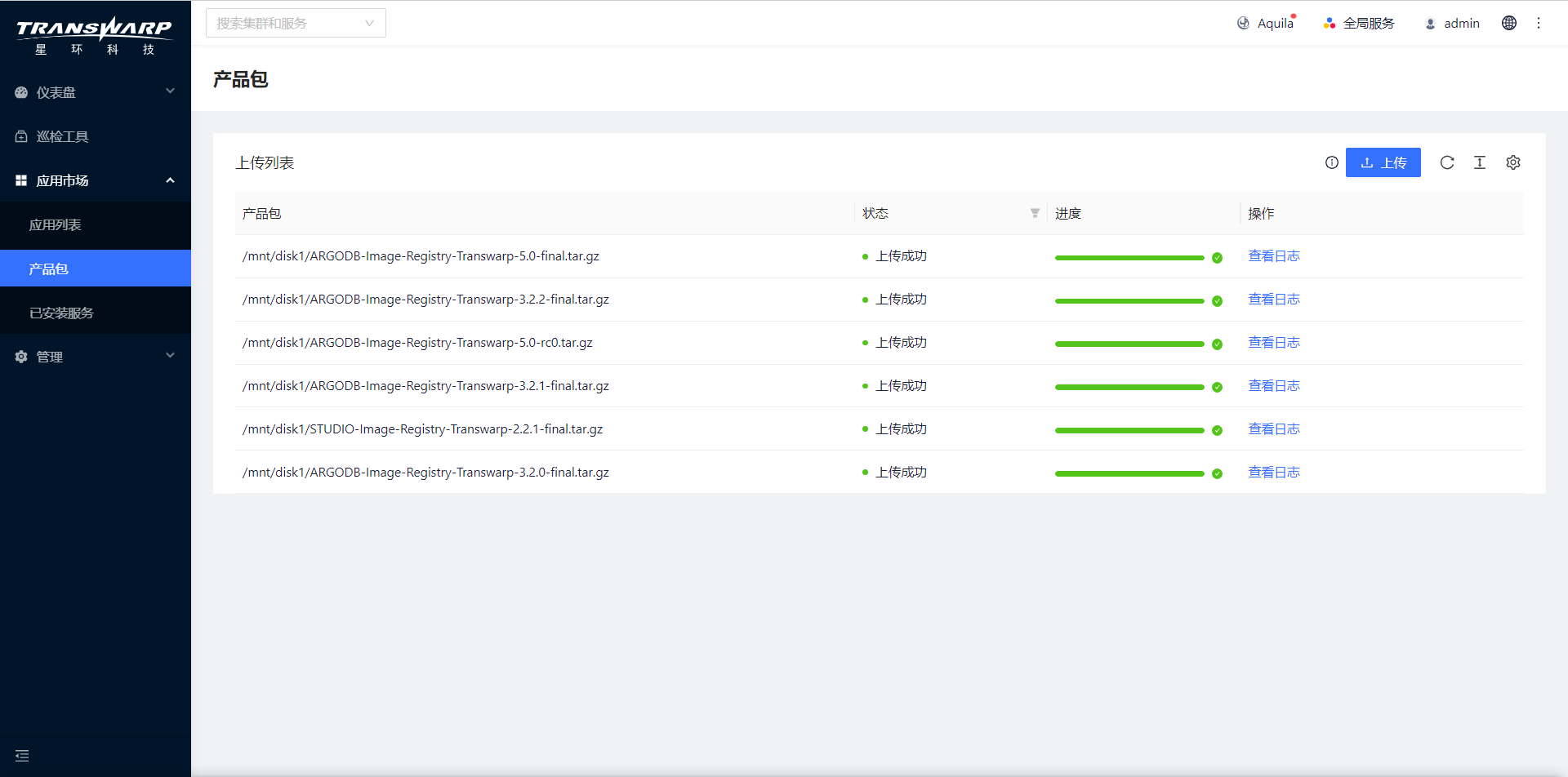1568x777 pixels.
Task: Collapse the 应用市场 menu chevron
Action: click(x=170, y=180)
